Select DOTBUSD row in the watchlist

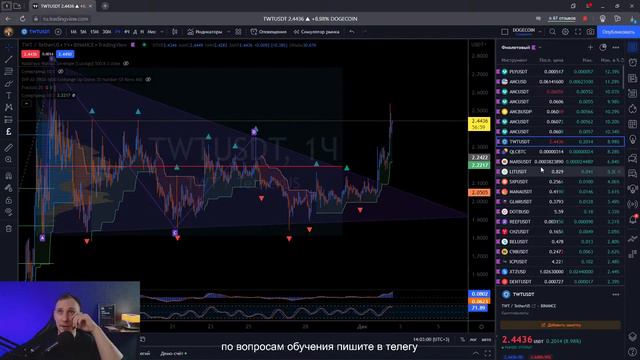pos(560,212)
